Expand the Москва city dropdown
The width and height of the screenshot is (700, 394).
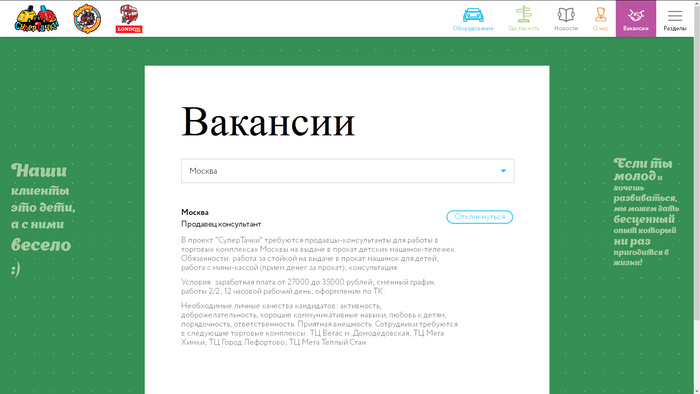(347, 171)
